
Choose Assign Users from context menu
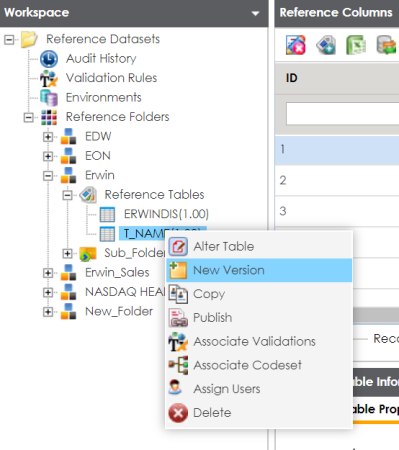(x=259, y=389)
